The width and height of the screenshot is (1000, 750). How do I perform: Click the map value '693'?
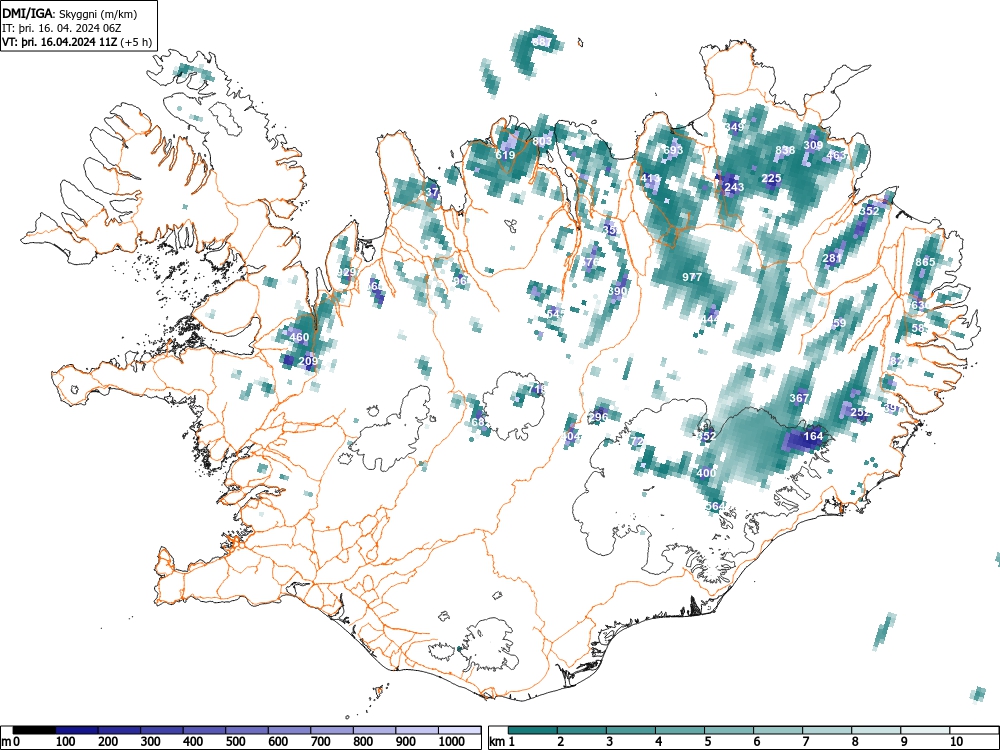673,150
